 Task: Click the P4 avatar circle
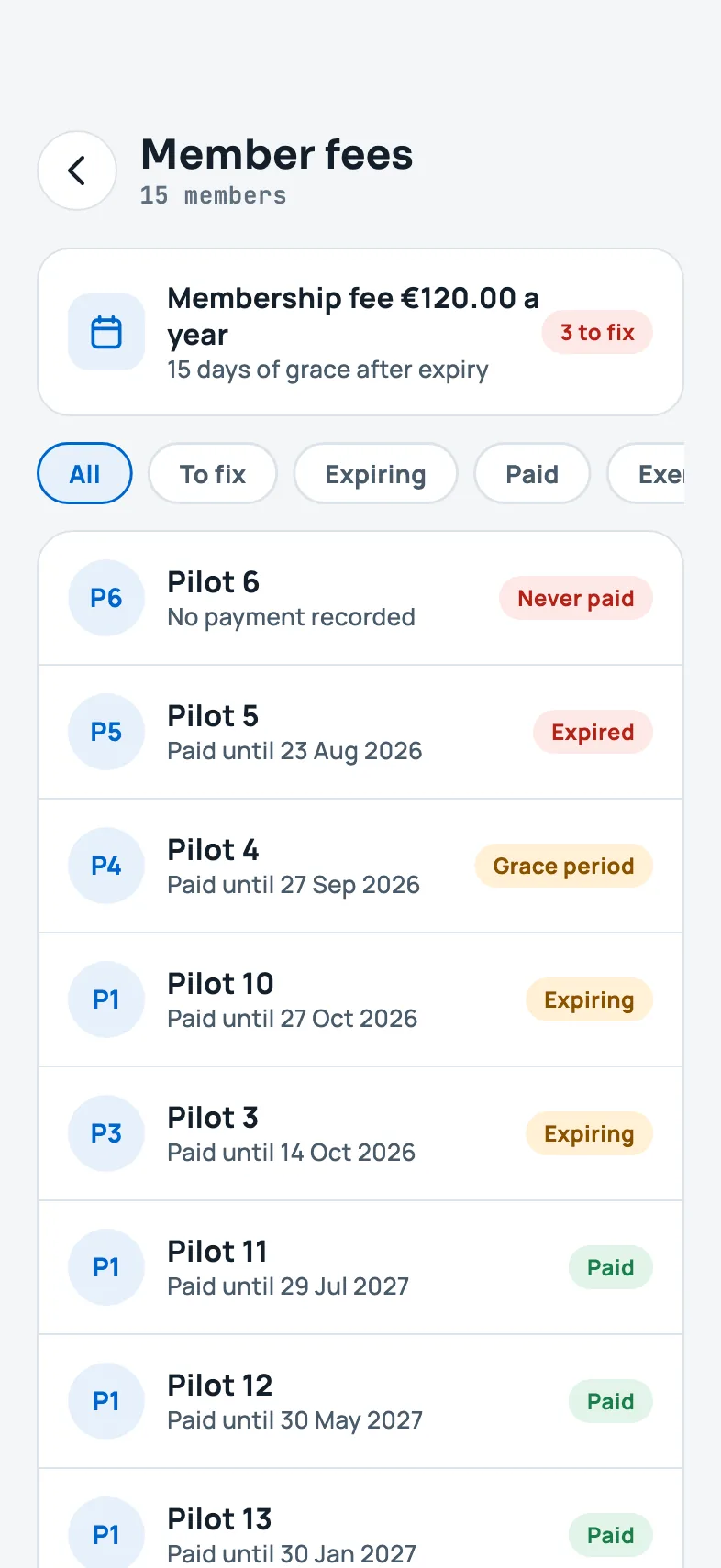pos(106,866)
